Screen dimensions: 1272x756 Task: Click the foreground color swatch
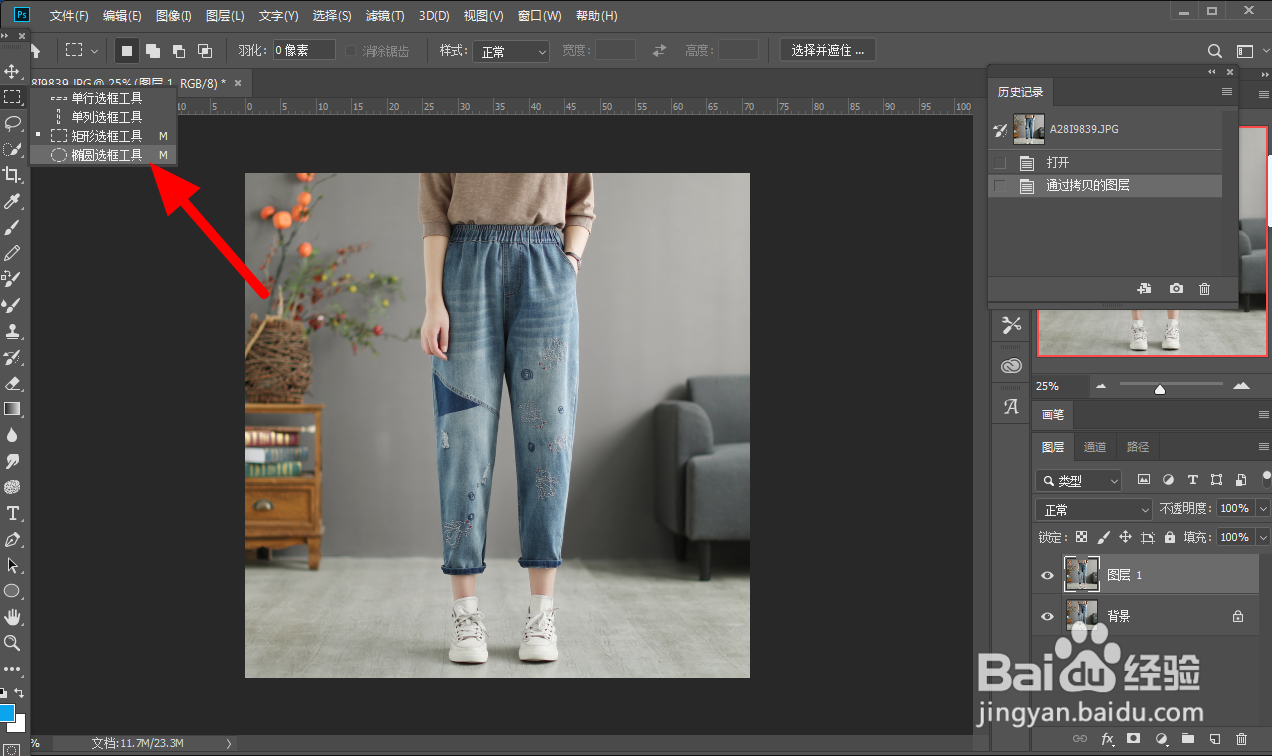point(7,714)
